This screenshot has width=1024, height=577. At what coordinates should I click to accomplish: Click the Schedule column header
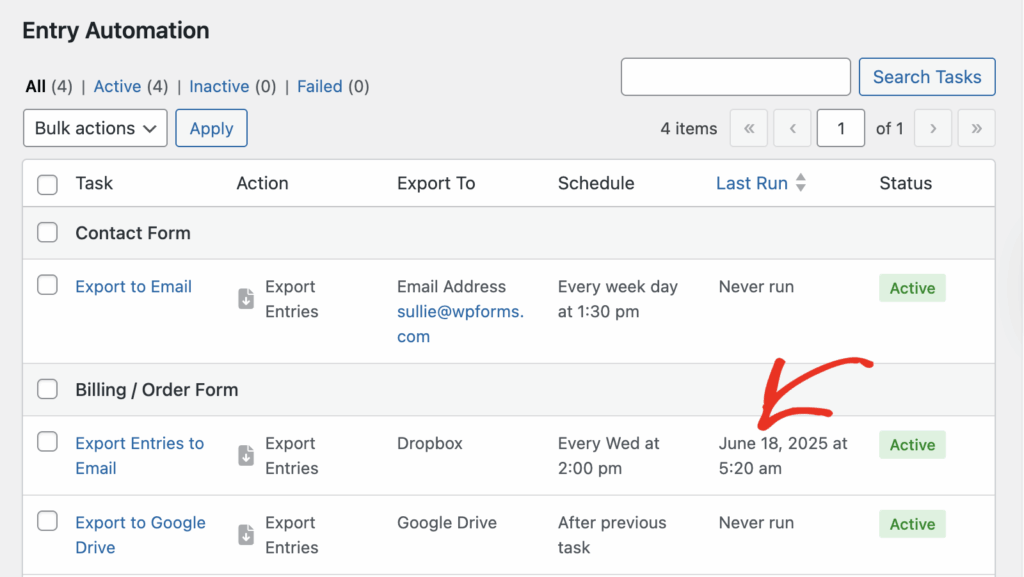click(x=596, y=183)
